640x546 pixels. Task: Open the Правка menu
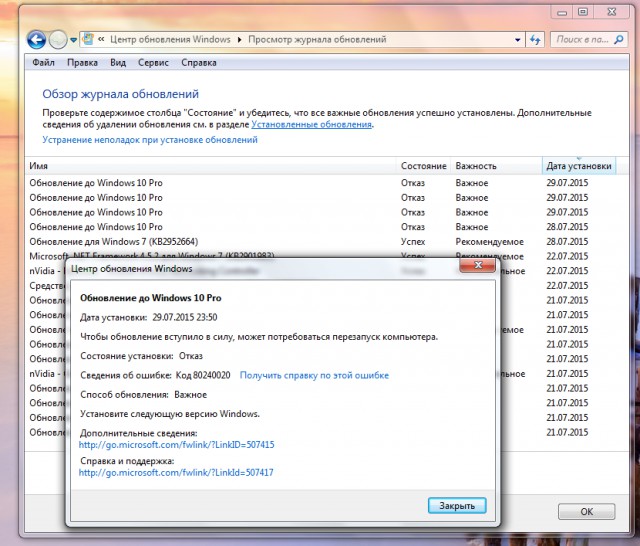[82, 63]
